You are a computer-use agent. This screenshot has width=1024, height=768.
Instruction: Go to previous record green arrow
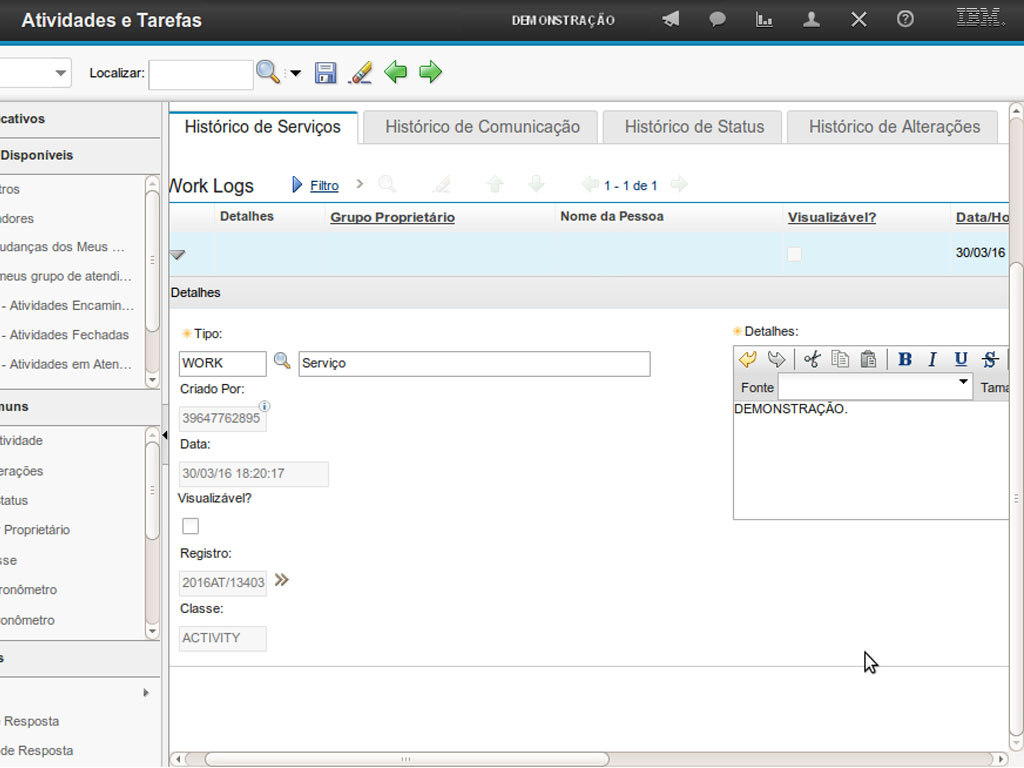coord(395,72)
